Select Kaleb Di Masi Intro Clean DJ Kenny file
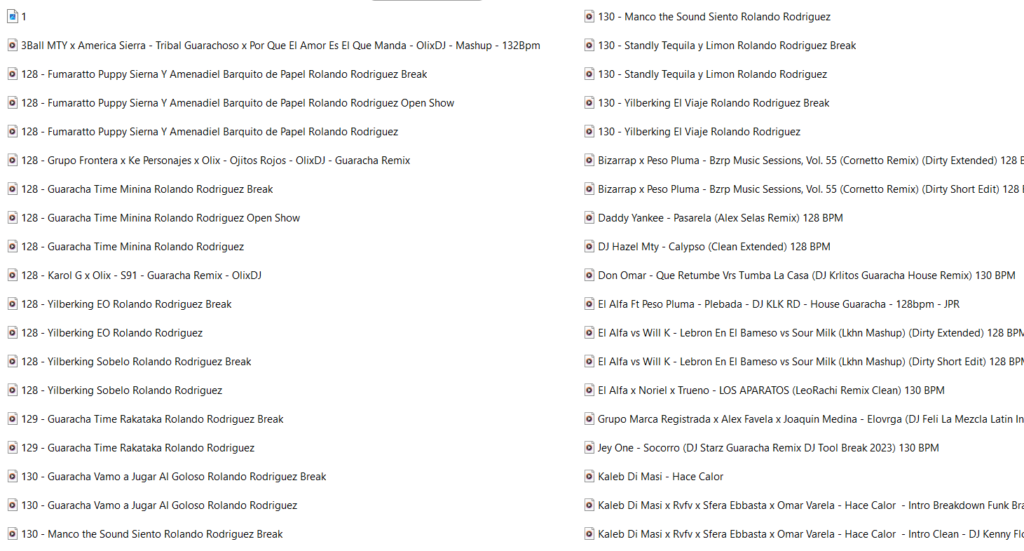The width and height of the screenshot is (1024, 551). [x=810, y=534]
